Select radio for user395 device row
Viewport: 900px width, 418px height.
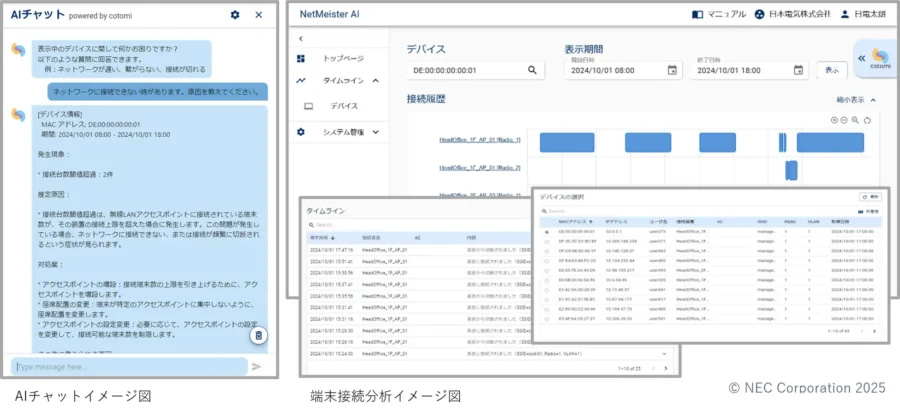[x=546, y=280]
